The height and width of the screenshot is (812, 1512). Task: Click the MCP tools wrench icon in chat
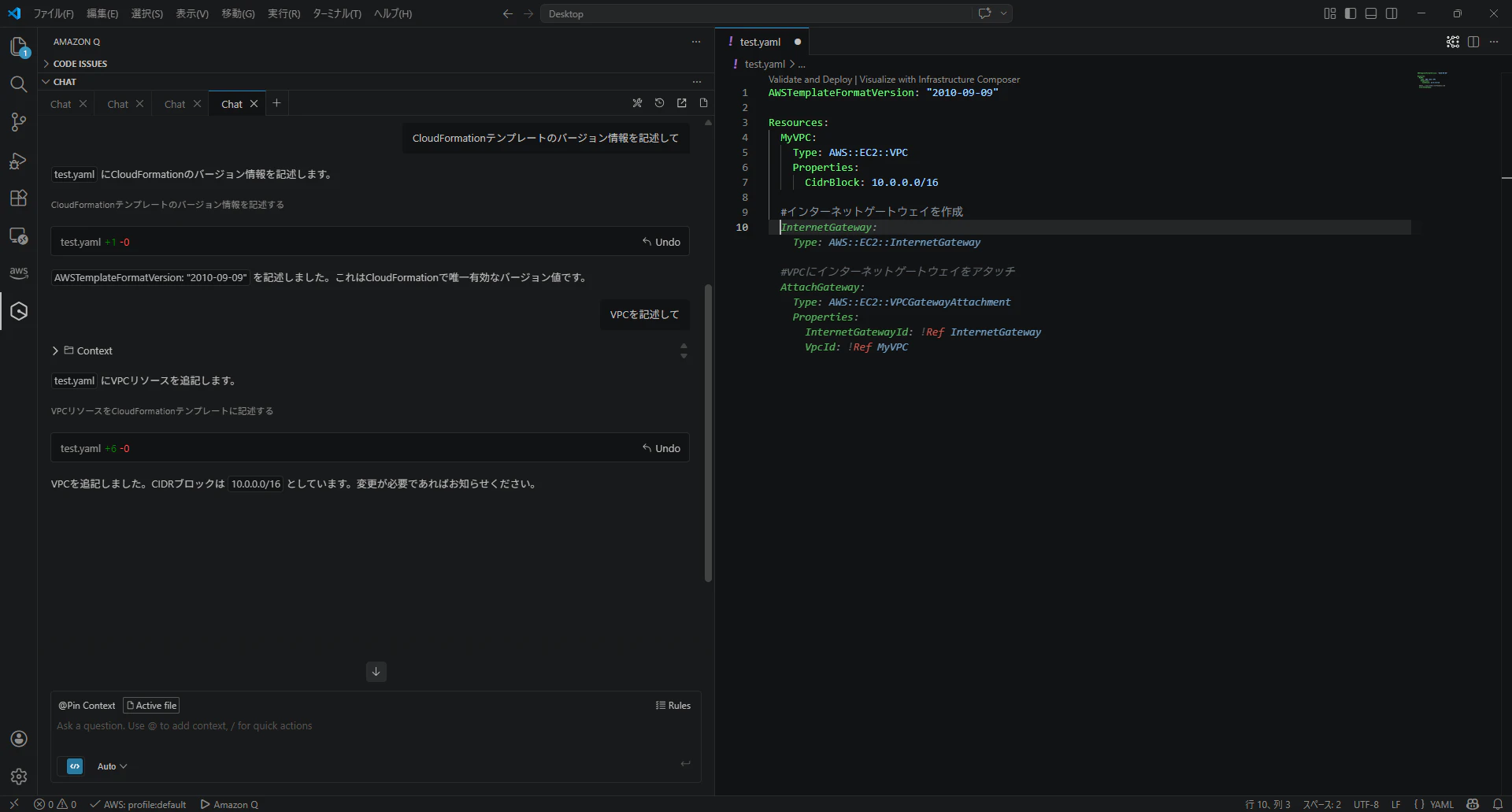637,103
